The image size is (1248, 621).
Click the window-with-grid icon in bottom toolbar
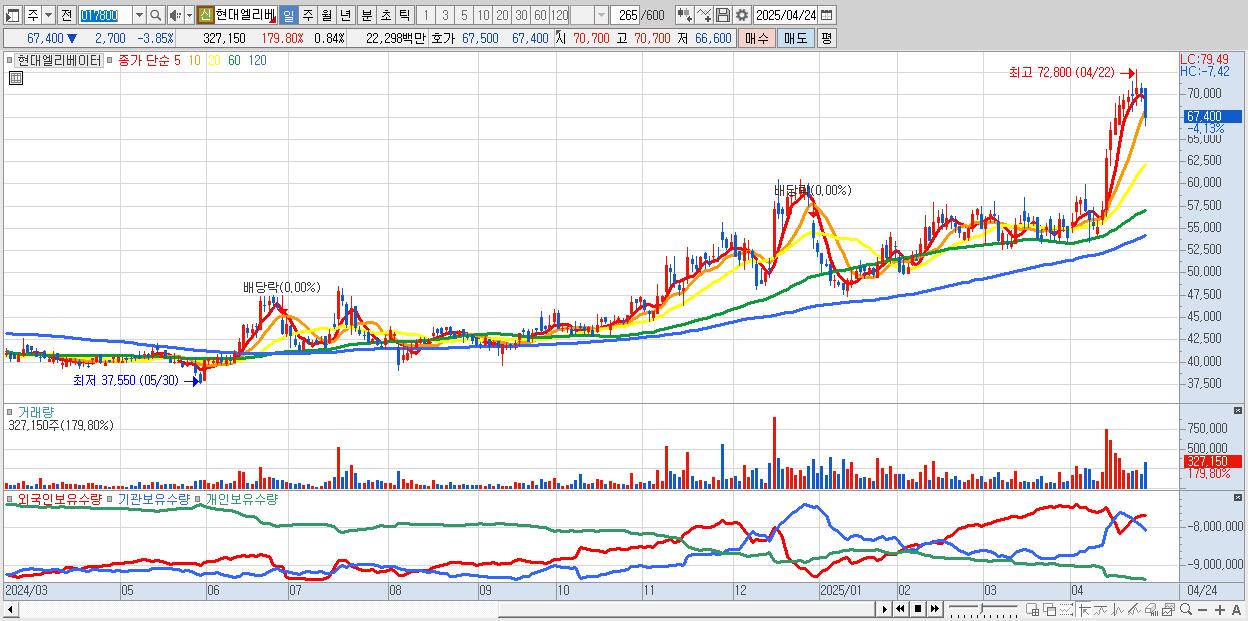pyautogui.click(x=1032, y=609)
